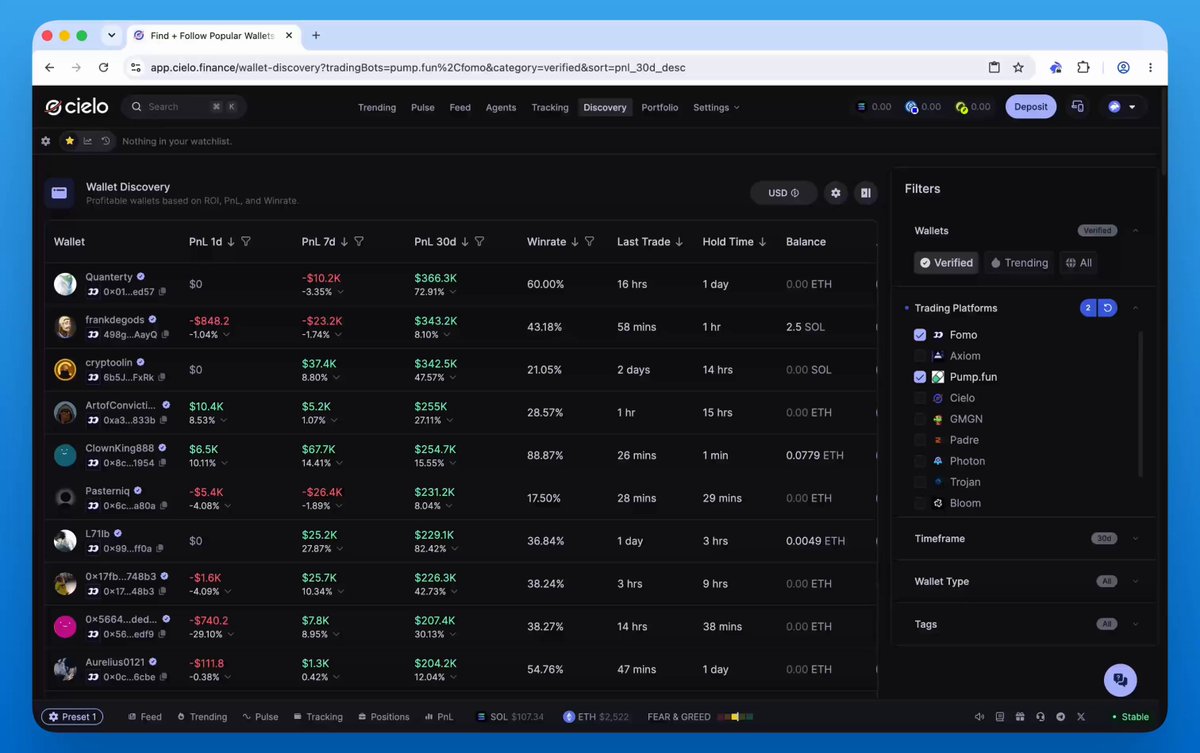The width and height of the screenshot is (1200, 753).
Task: Enable the Axiom trading platform checkbox
Action: point(920,356)
